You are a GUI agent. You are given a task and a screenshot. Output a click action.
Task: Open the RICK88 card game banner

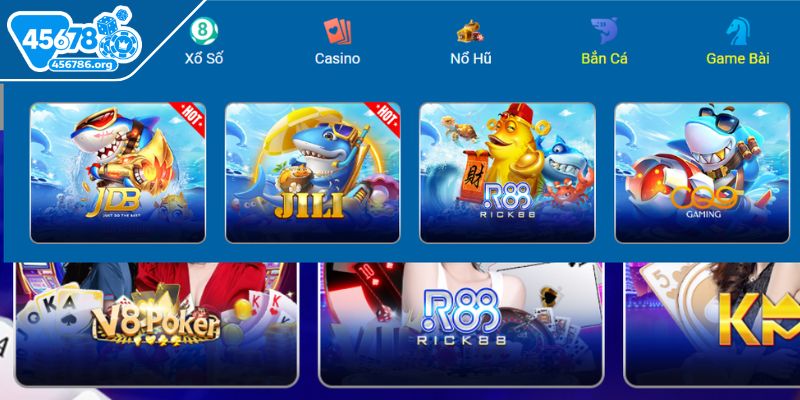[461, 323]
